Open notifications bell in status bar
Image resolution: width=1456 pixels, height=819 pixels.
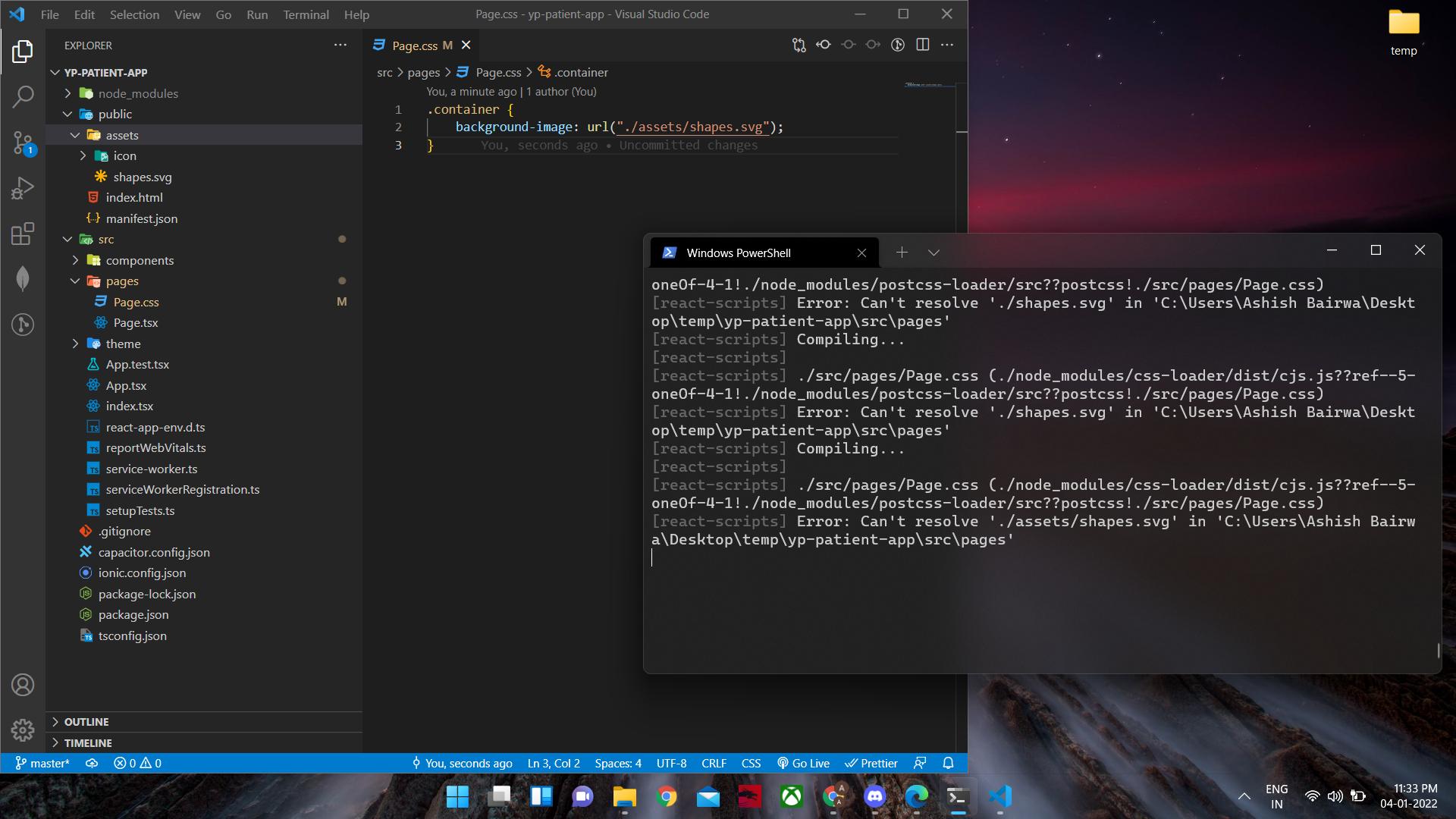(x=948, y=763)
